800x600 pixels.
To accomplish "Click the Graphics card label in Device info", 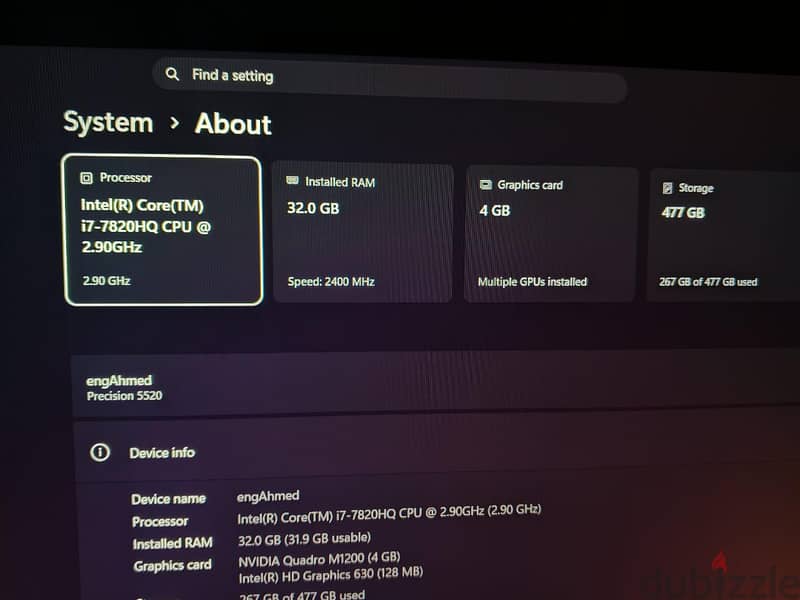I will point(172,566).
